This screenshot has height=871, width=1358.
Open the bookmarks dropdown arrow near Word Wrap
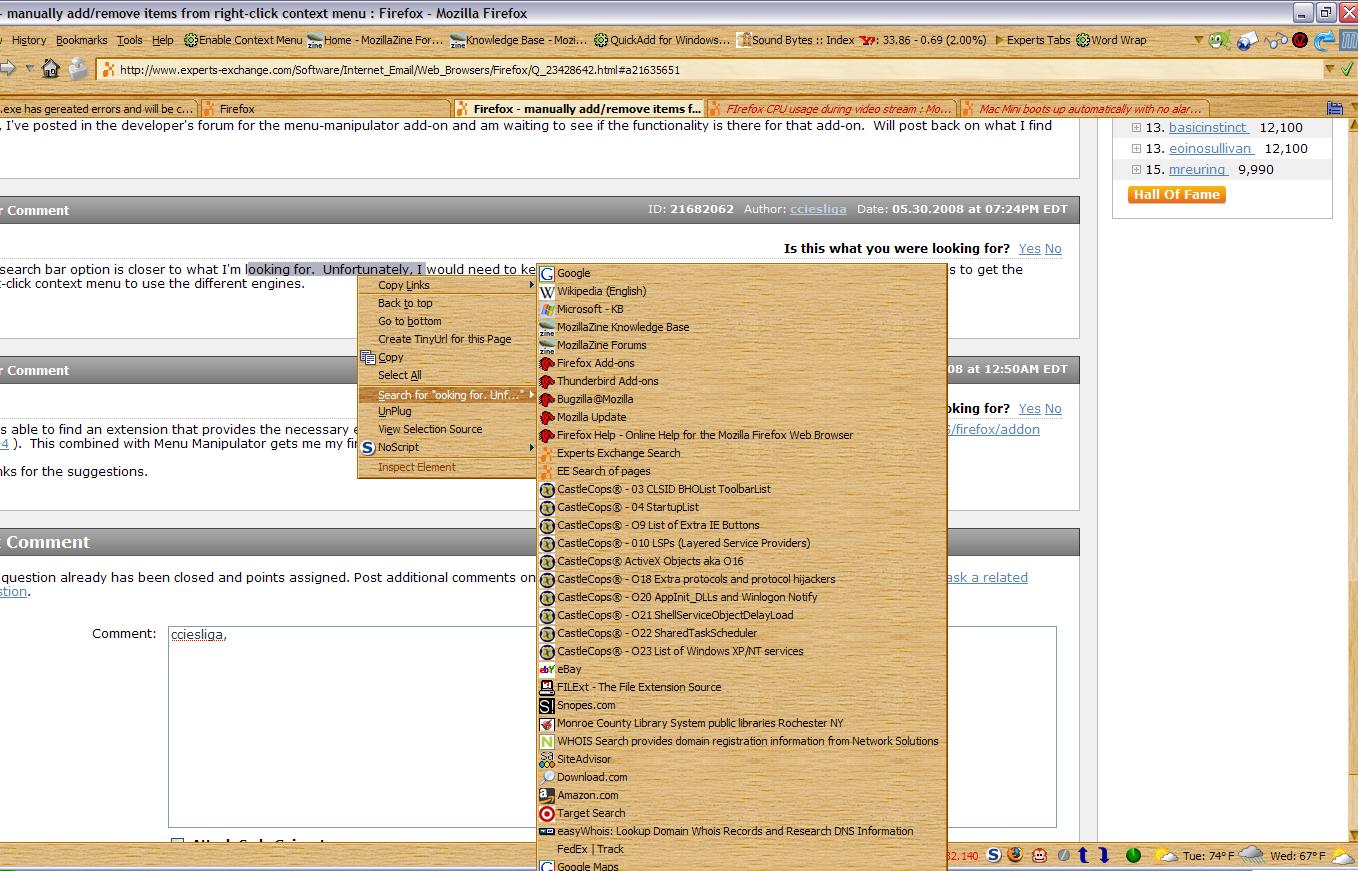point(1198,40)
